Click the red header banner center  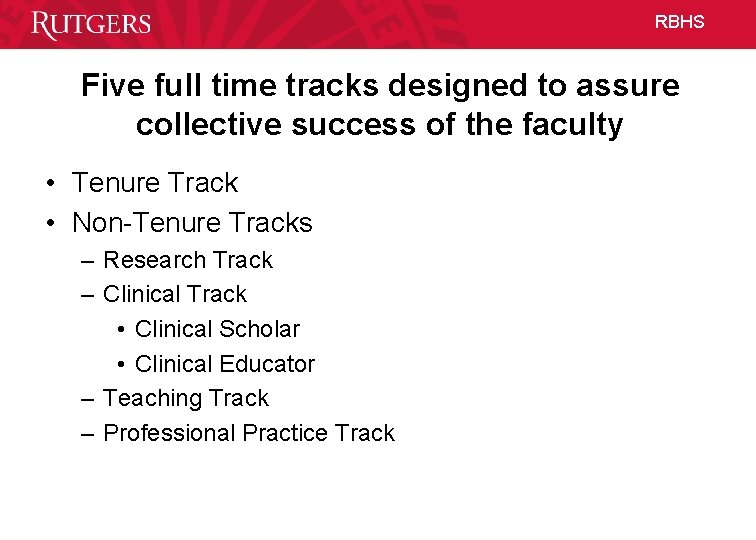378,24
